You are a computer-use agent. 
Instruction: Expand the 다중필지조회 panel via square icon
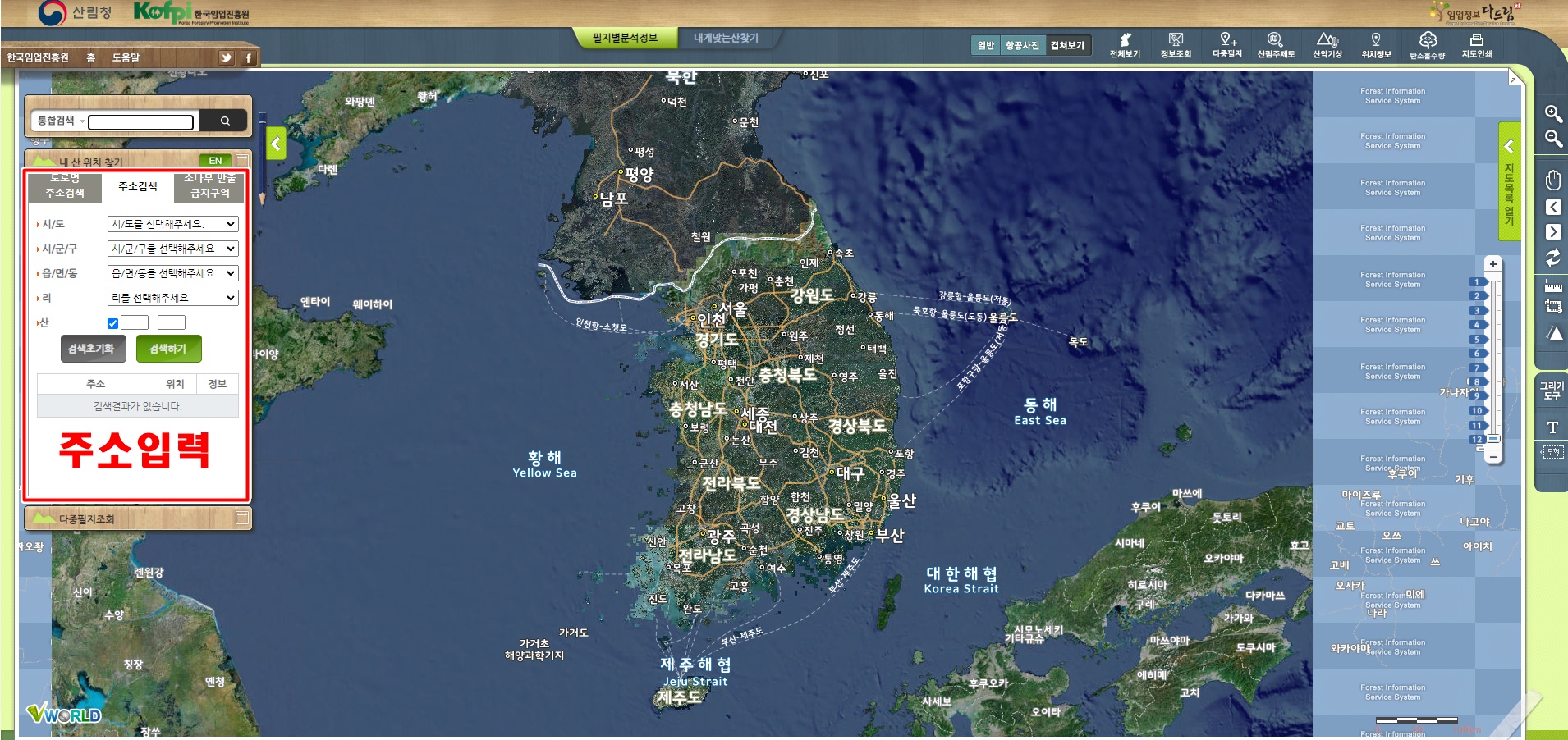click(242, 518)
